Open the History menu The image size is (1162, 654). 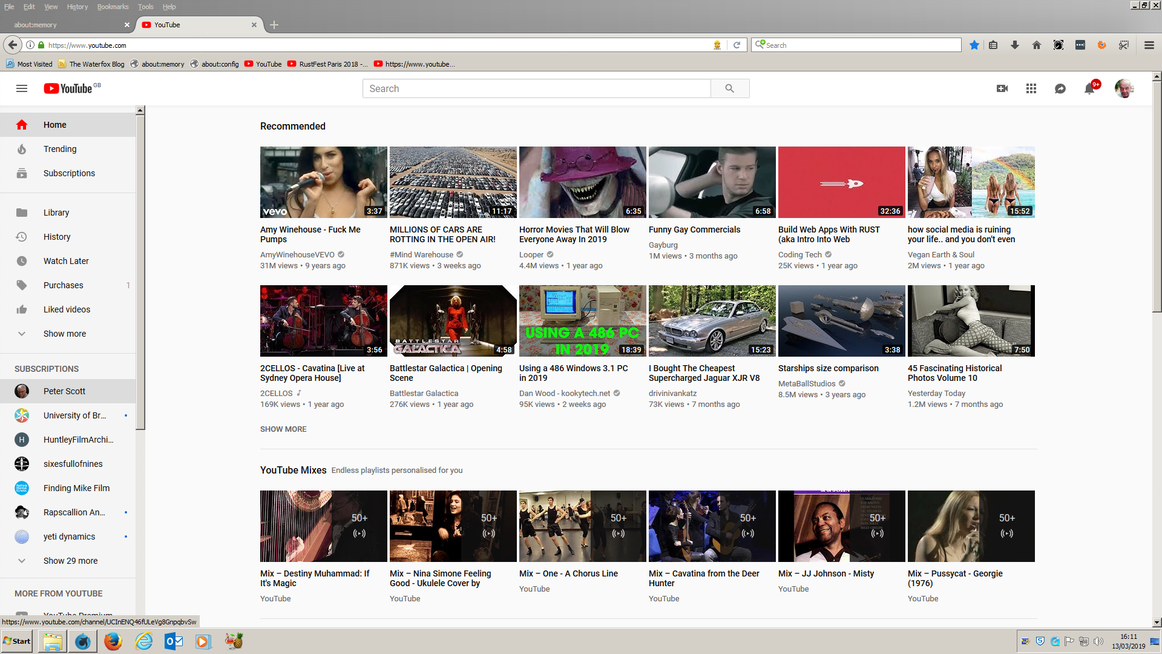click(77, 7)
